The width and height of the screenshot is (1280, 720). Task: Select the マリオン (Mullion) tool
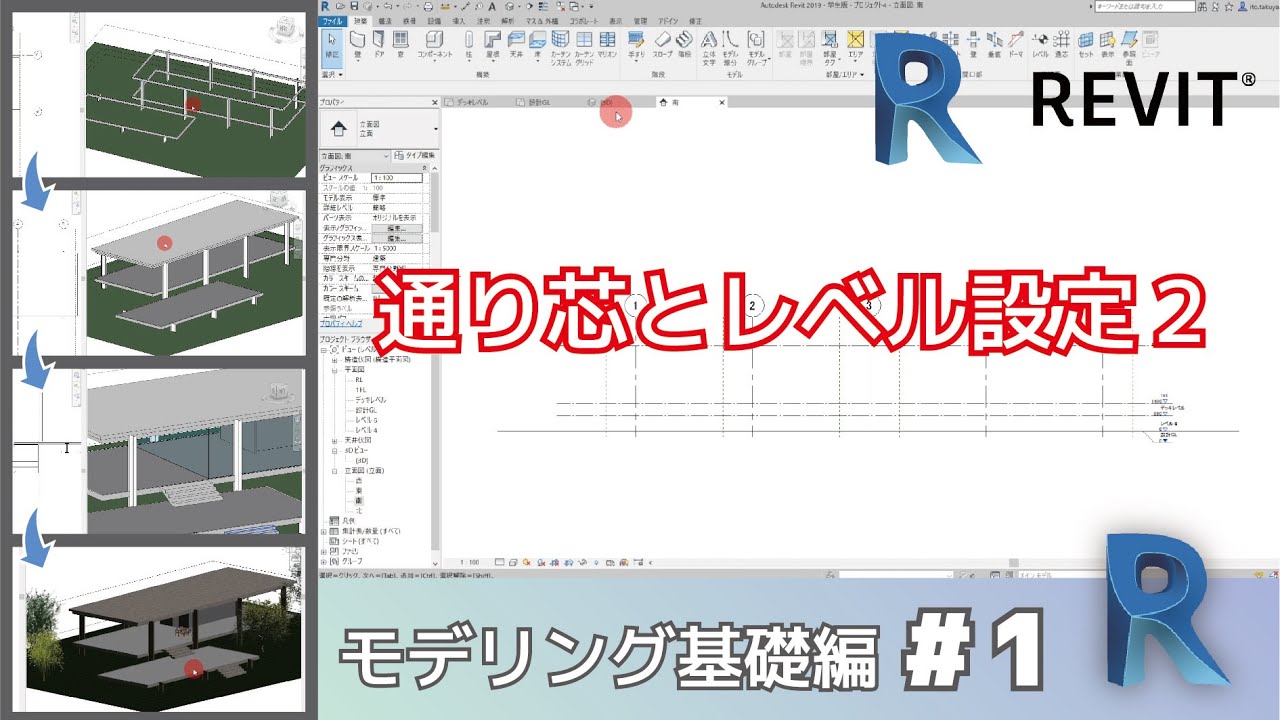click(x=607, y=44)
